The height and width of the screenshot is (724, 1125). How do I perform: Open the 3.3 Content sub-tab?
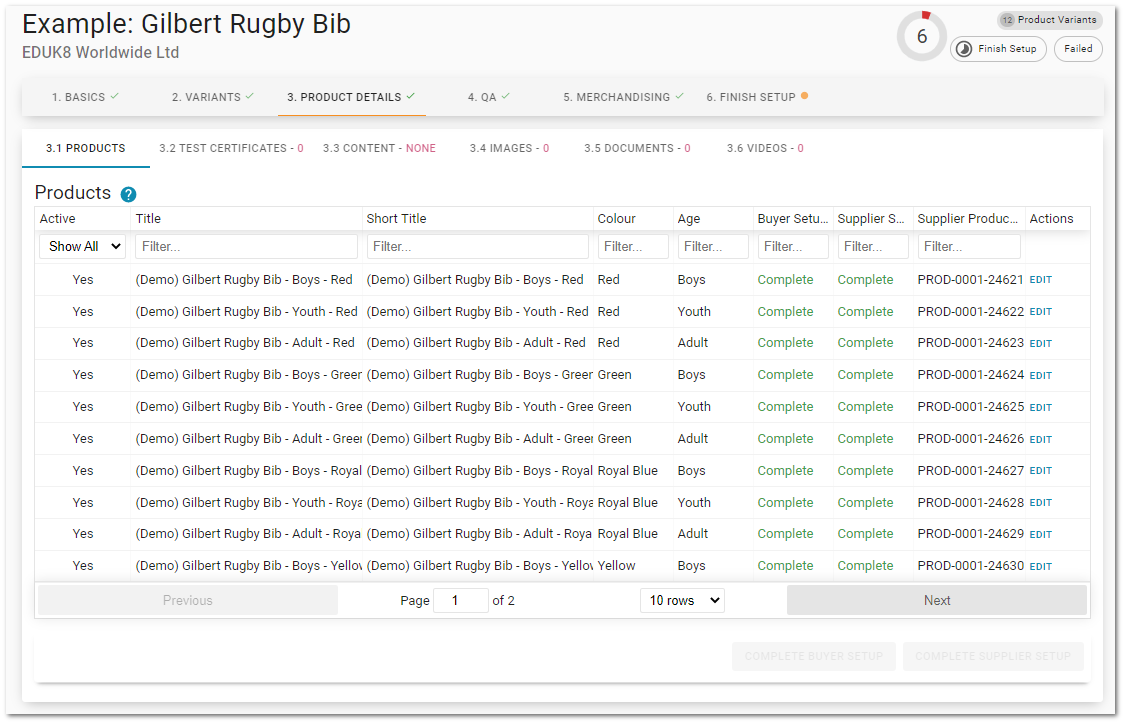point(379,149)
